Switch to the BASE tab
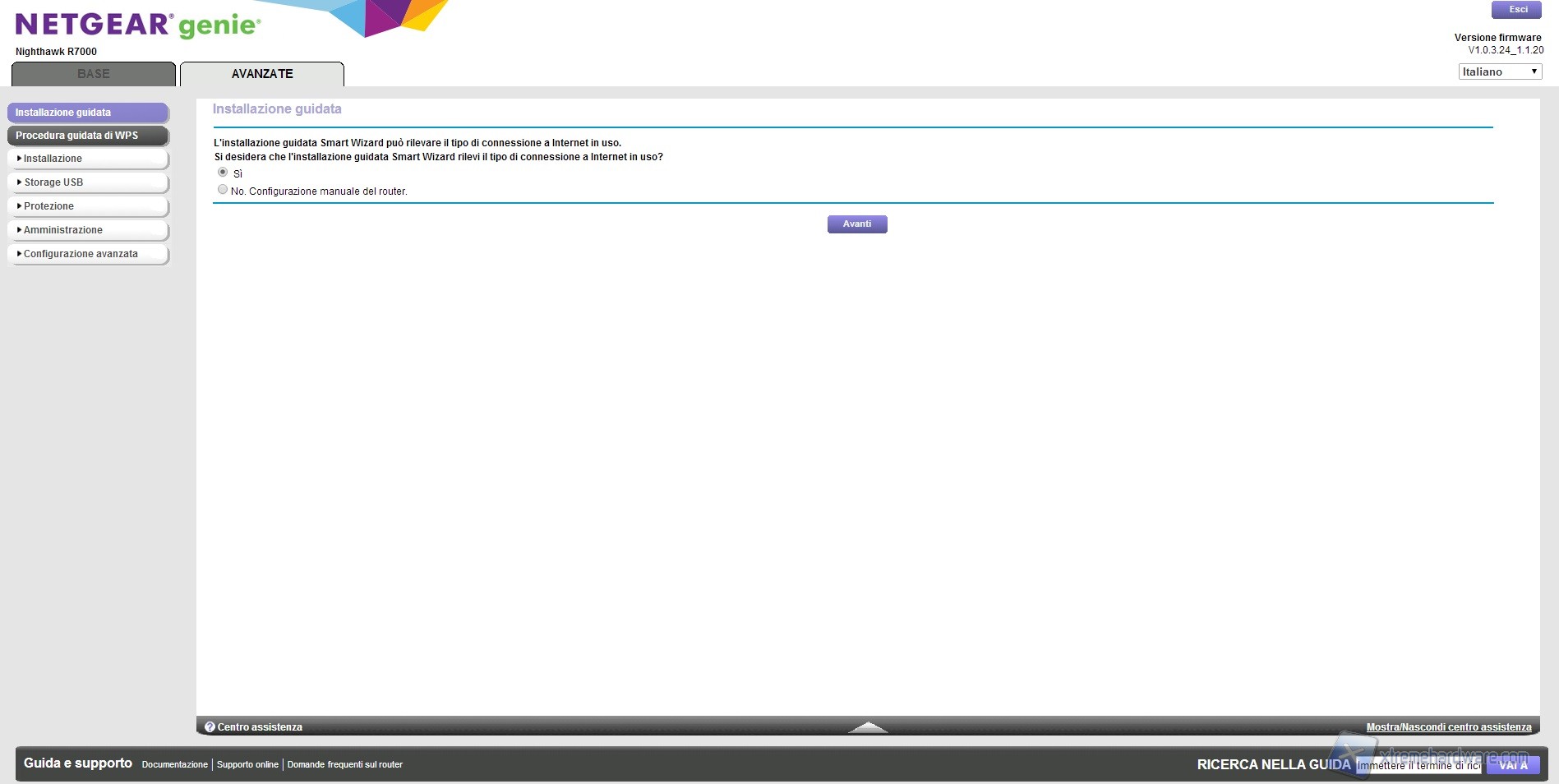This screenshot has width=1559, height=784. click(x=94, y=74)
